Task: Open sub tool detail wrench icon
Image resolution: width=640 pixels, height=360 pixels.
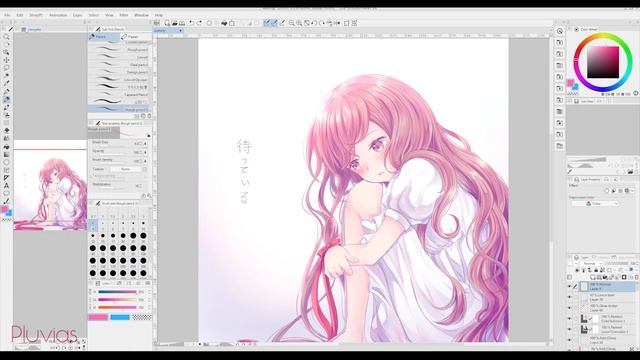Action: click(149, 196)
